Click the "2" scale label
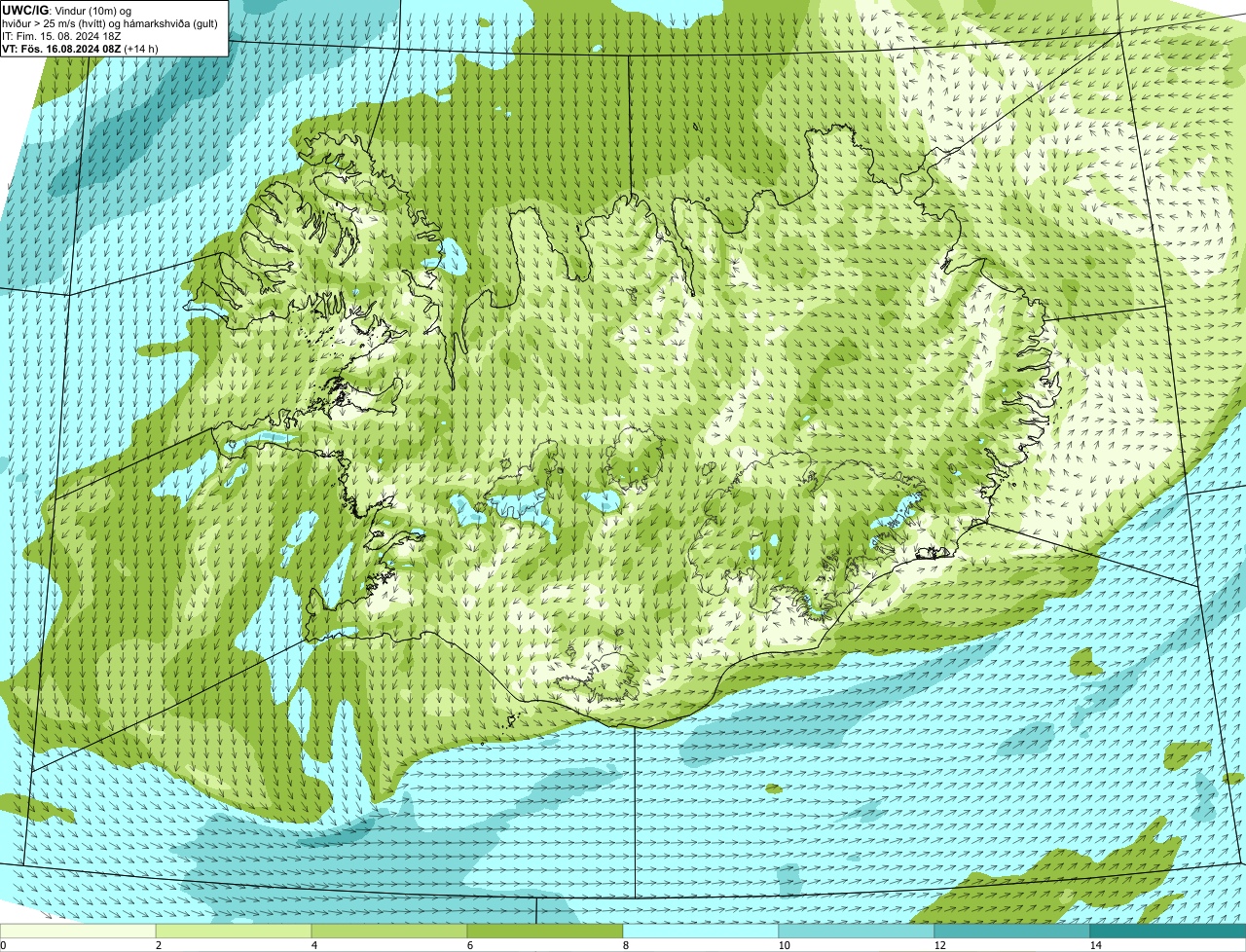This screenshot has width=1246, height=952. coord(158,945)
